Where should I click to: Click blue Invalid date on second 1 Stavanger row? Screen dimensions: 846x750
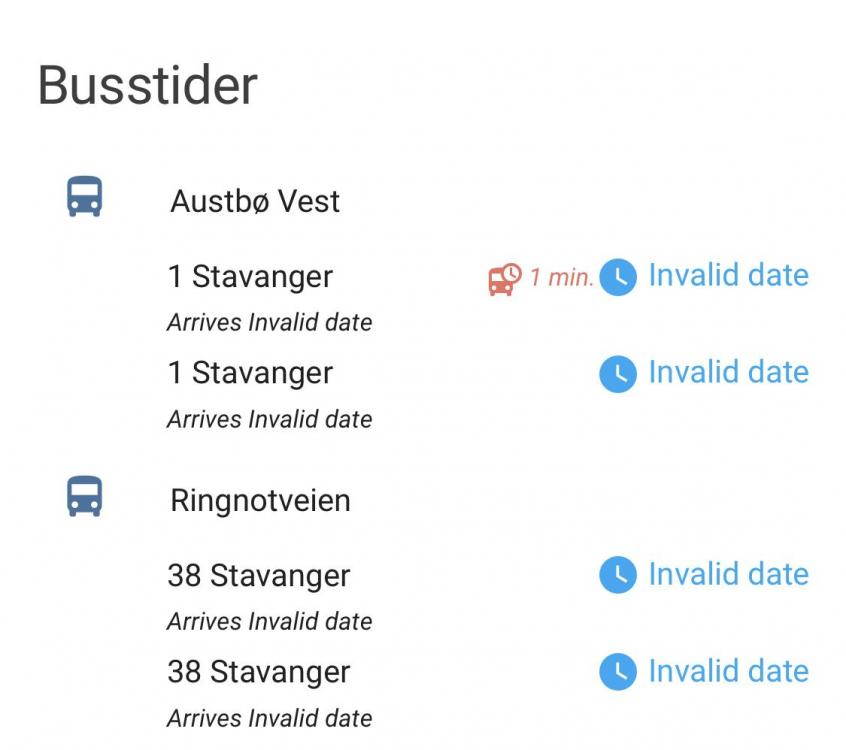728,372
